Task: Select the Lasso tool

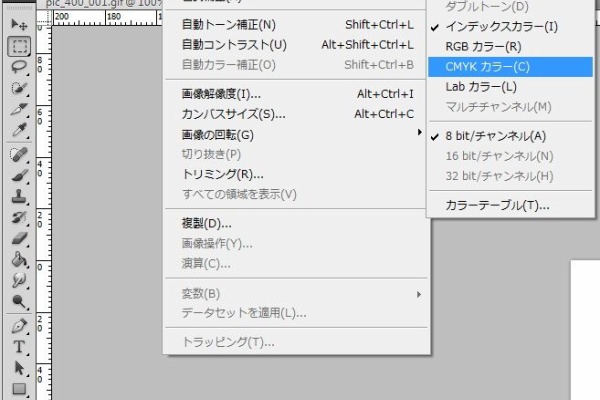Action: pos(18,67)
